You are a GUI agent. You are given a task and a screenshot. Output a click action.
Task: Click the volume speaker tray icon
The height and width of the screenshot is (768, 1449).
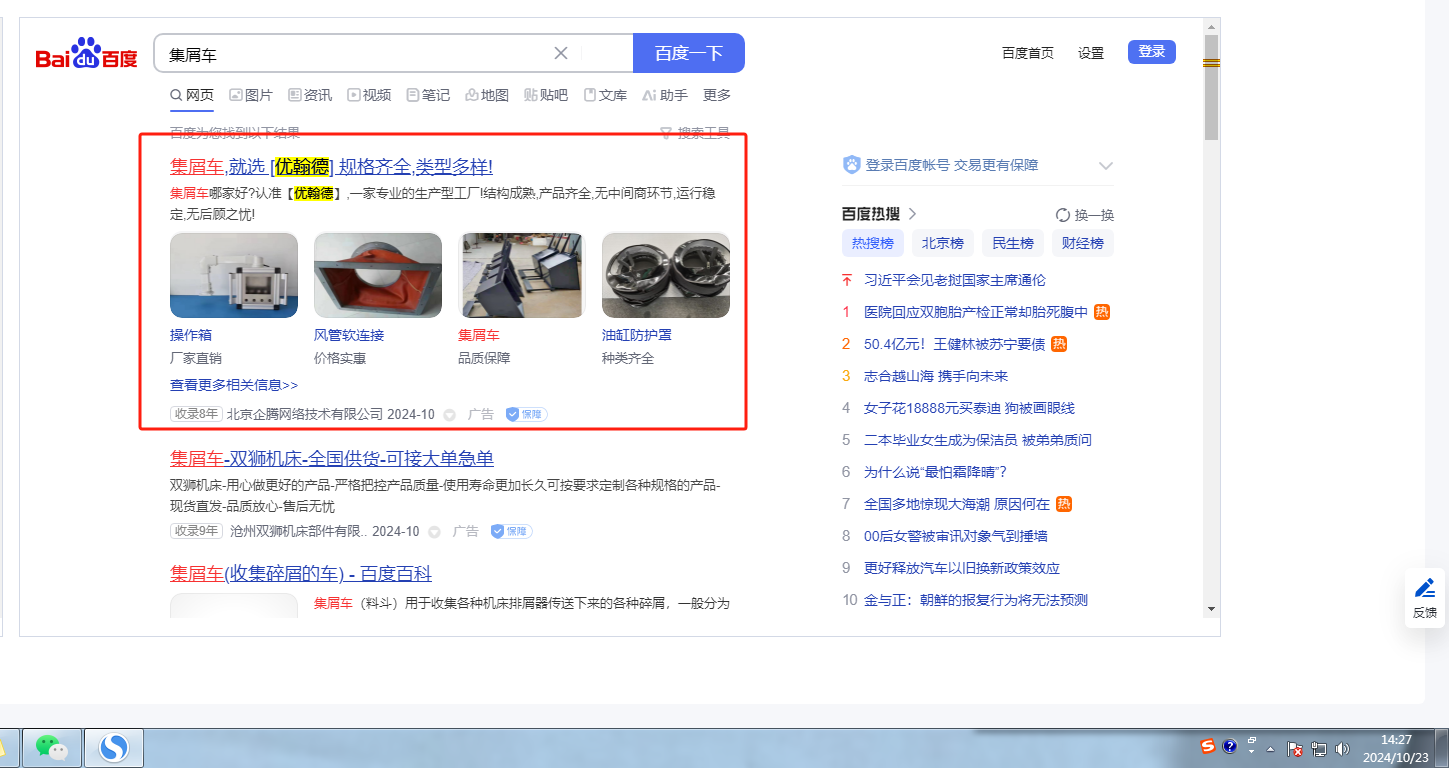(1342, 748)
